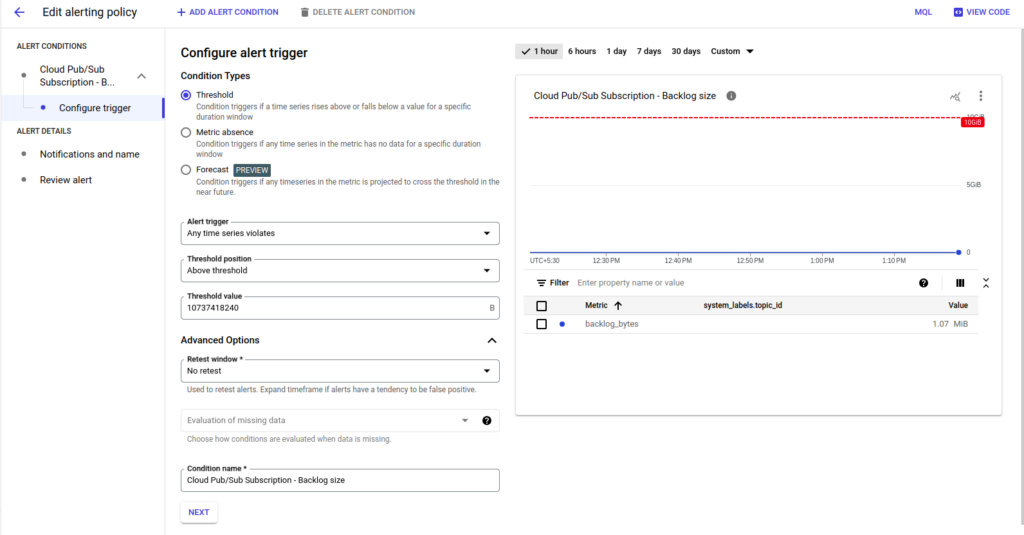This screenshot has width=1024, height=535.
Task: Open the Custom time range dropdown
Action: pyautogui.click(x=732, y=52)
